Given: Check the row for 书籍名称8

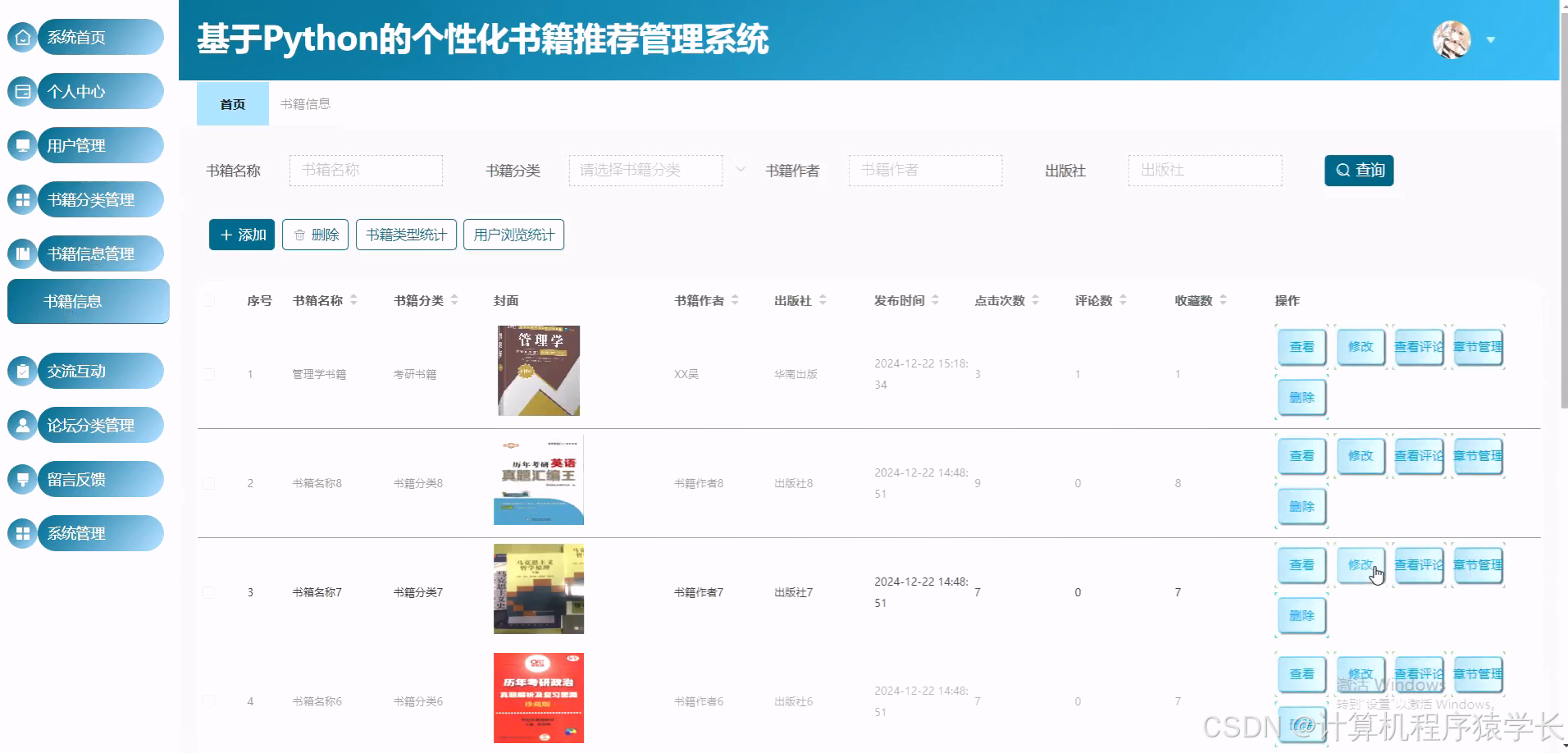Looking at the screenshot, I should [209, 483].
